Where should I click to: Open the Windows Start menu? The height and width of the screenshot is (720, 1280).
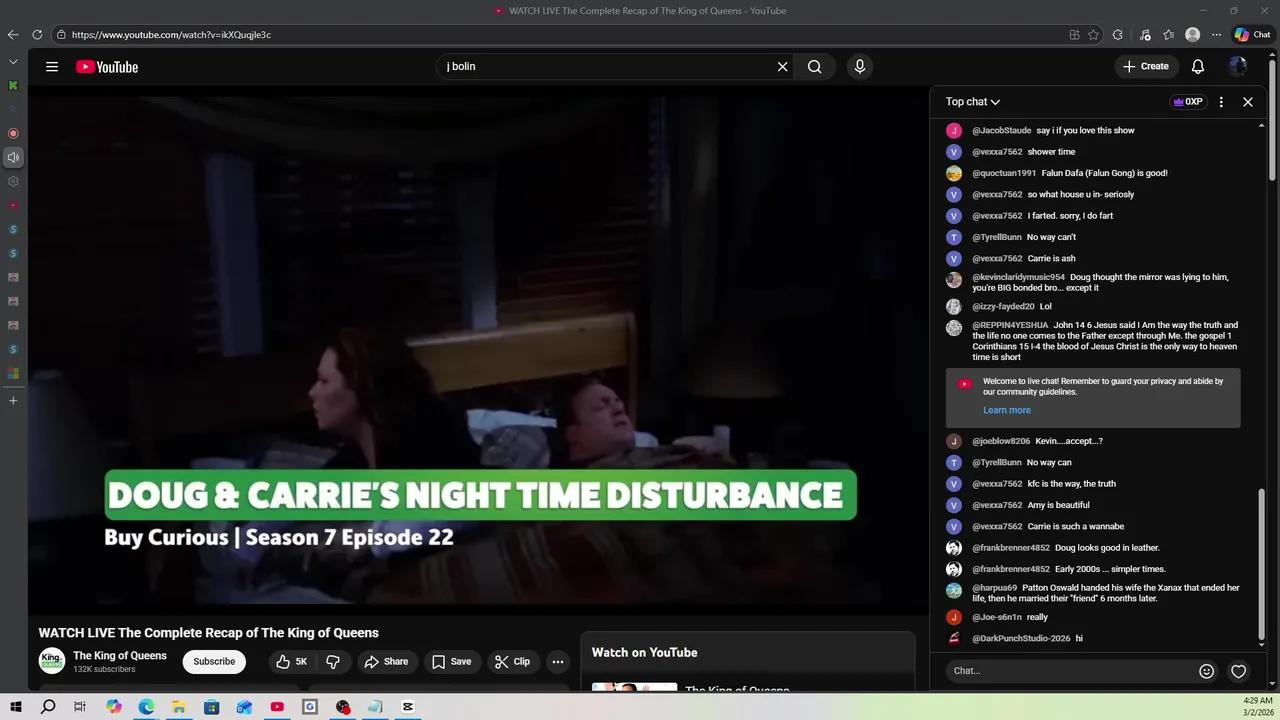(x=16, y=707)
